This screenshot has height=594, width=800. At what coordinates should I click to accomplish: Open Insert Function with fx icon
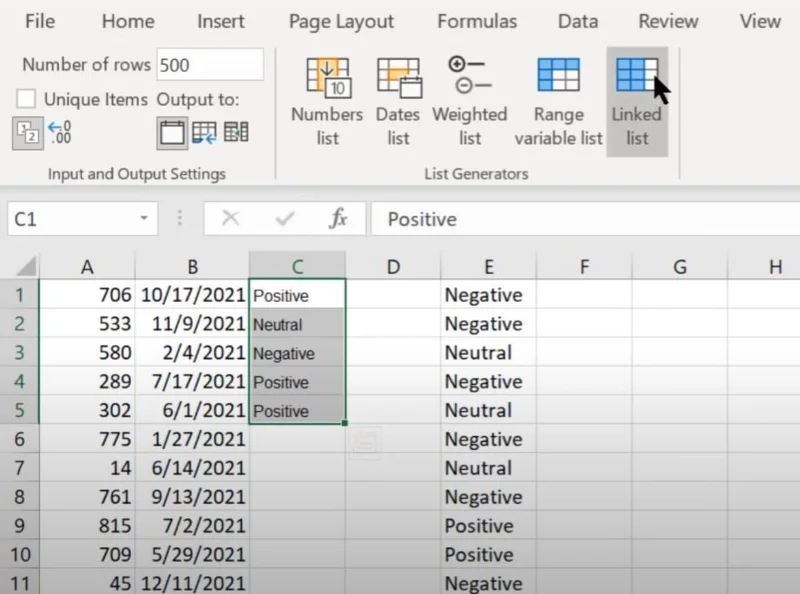tap(338, 218)
